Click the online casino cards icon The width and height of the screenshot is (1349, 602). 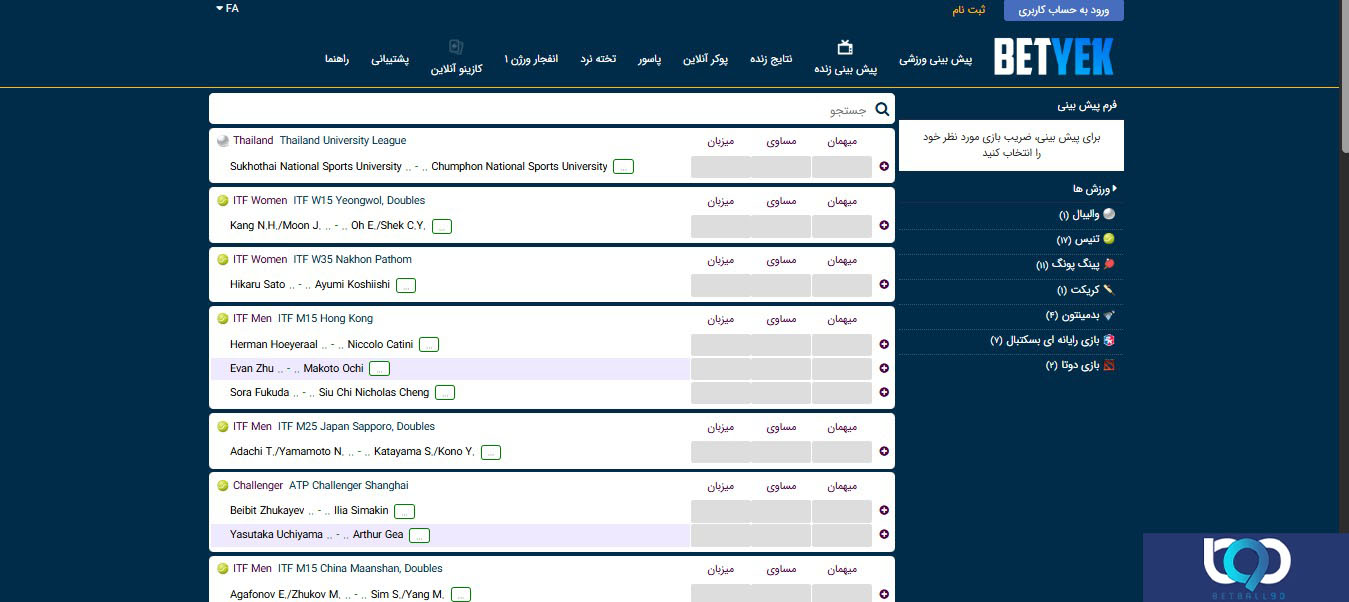(456, 47)
